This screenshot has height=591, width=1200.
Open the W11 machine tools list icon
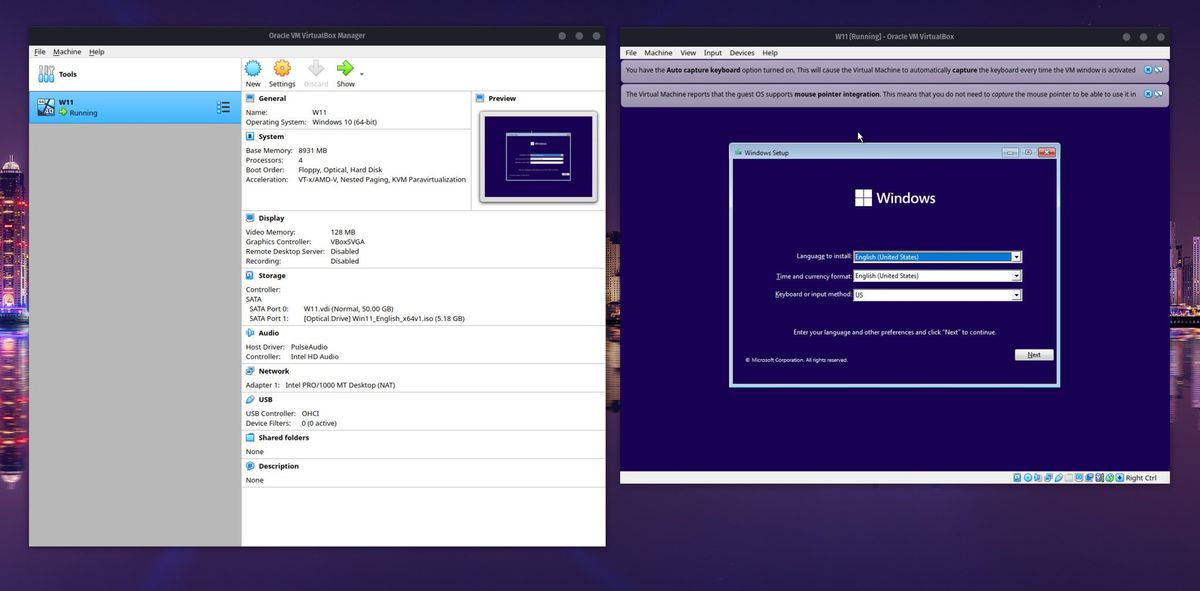coord(224,107)
